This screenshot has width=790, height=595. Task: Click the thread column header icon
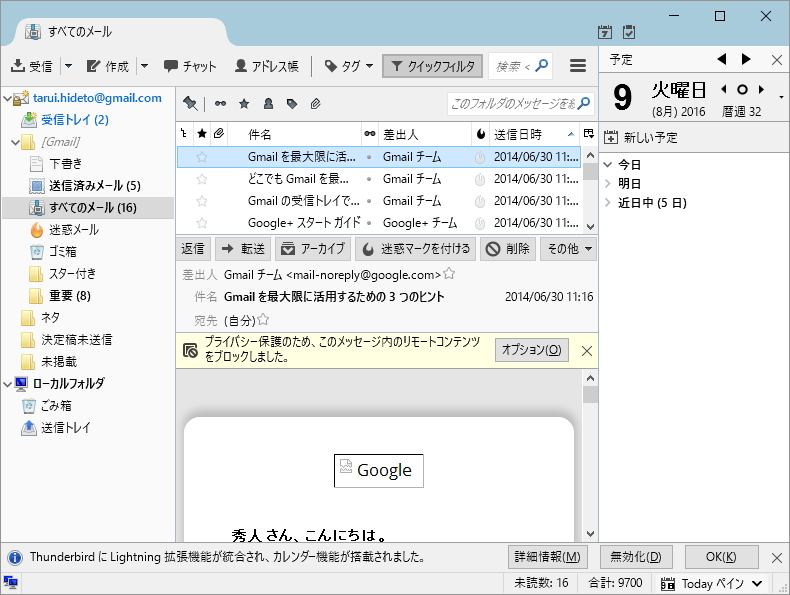click(x=184, y=134)
